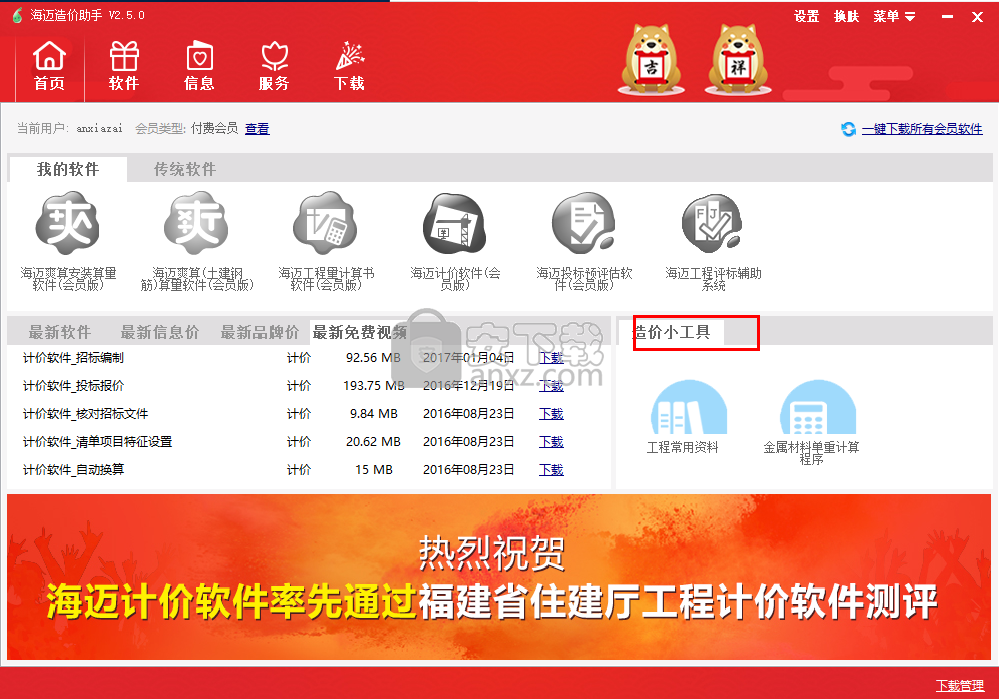Open the 软件 gift-box section
Image resolution: width=999 pixels, height=699 pixels.
click(124, 66)
